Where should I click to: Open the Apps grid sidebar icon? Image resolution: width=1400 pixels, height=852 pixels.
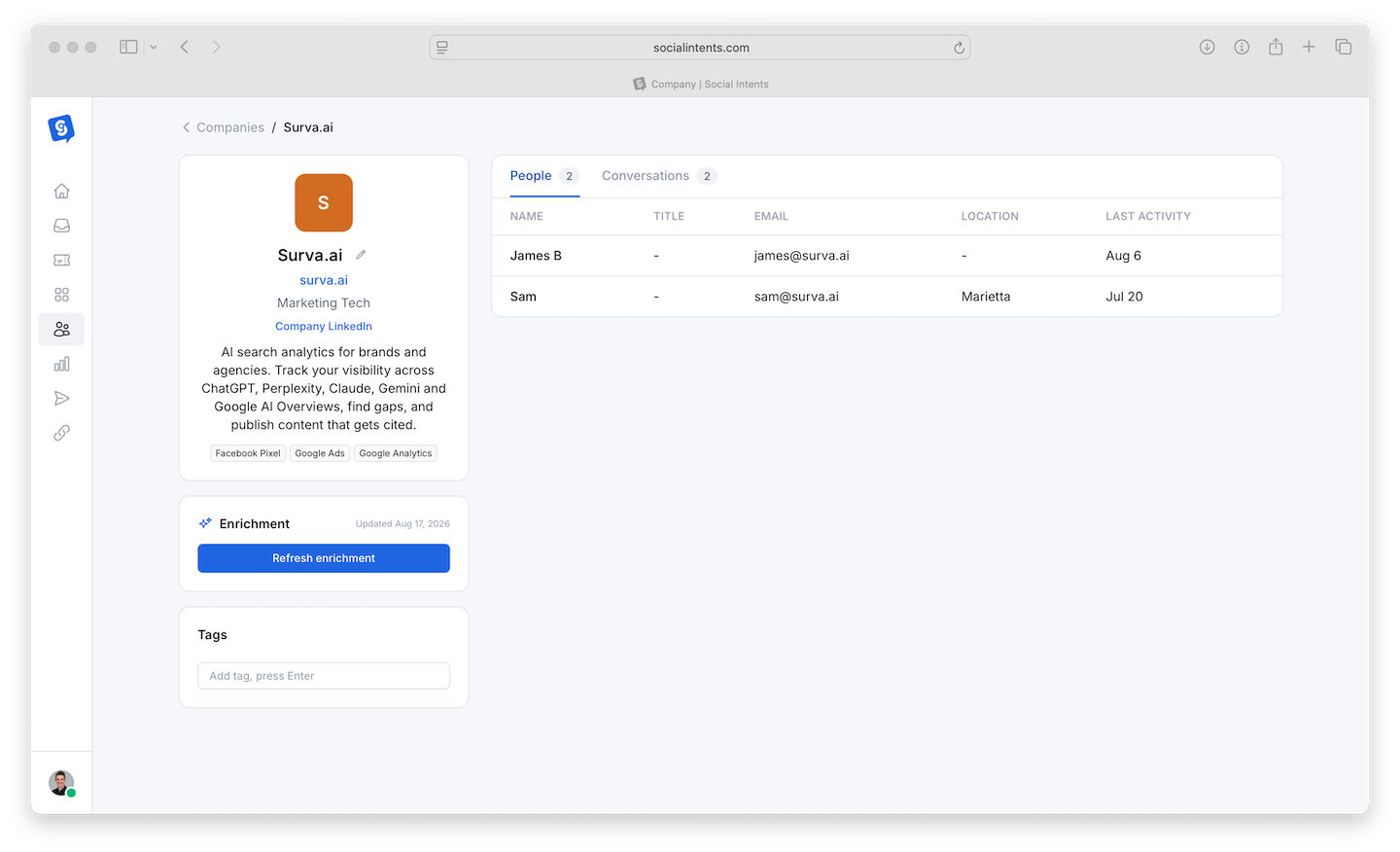[x=61, y=295]
